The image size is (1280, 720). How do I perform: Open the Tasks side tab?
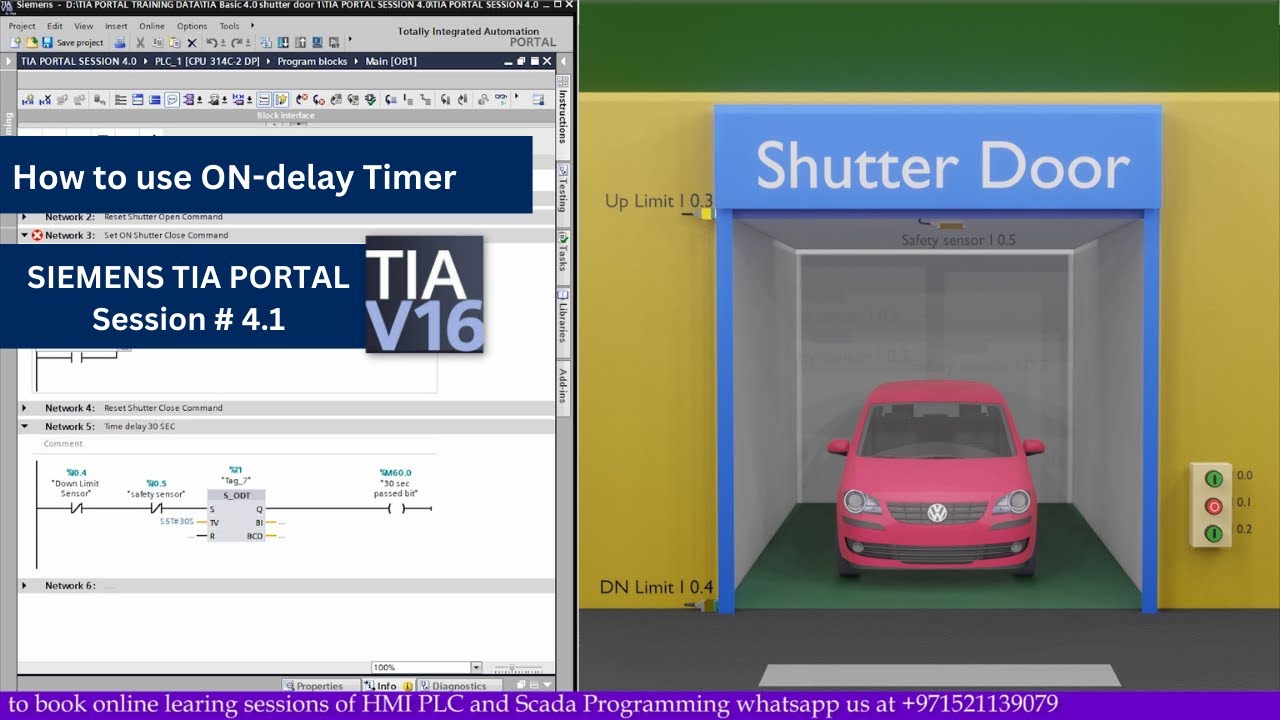click(563, 257)
